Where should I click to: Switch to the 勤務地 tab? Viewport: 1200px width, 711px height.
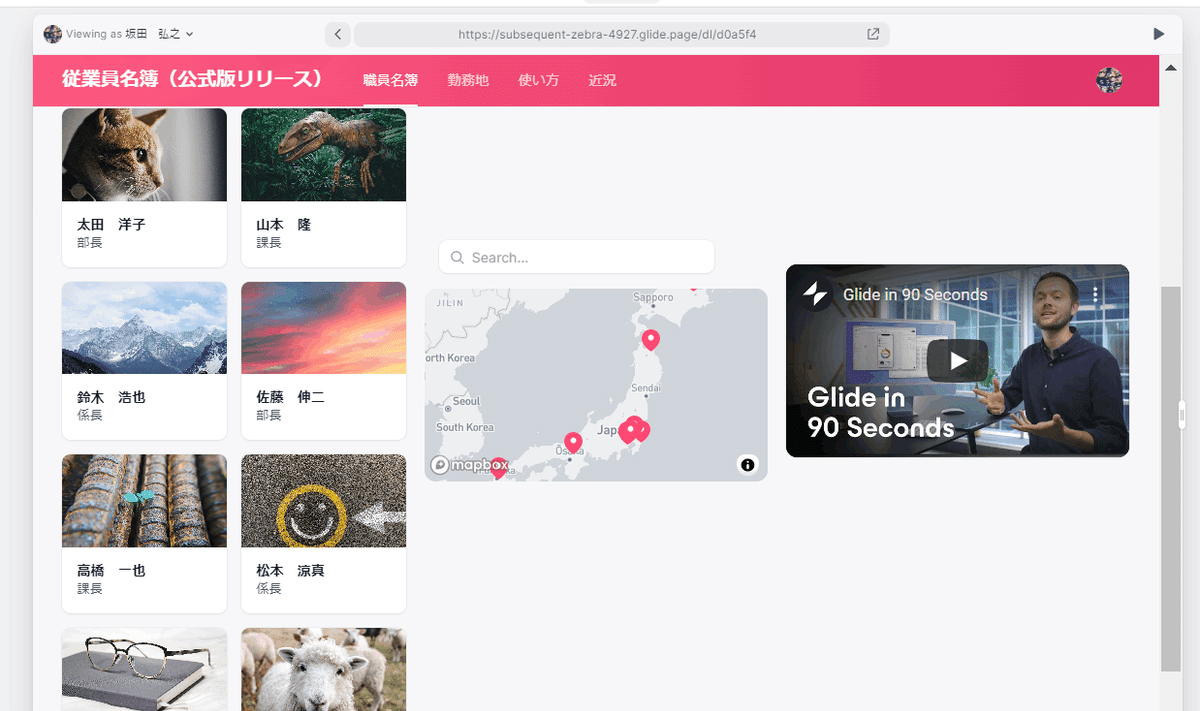click(x=468, y=80)
